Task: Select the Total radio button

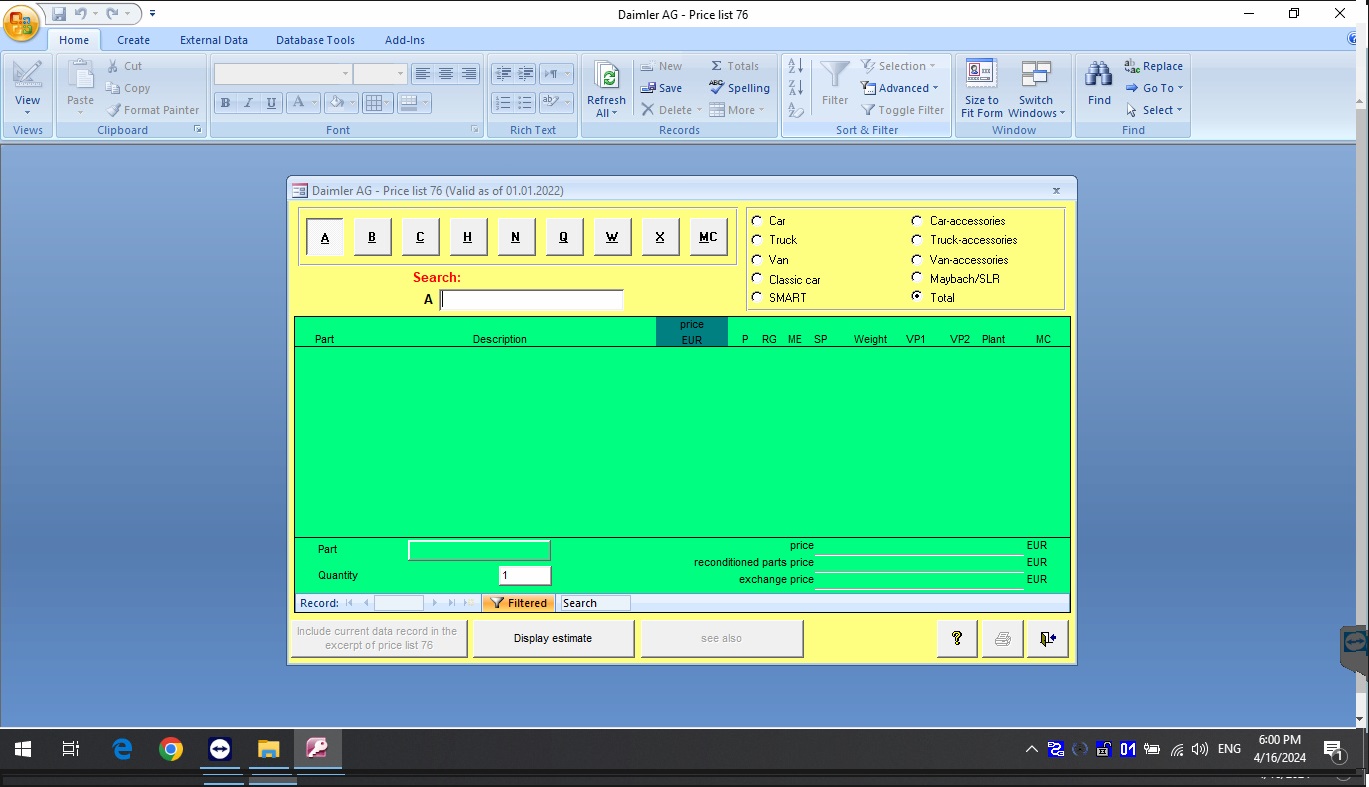Action: 917,297
